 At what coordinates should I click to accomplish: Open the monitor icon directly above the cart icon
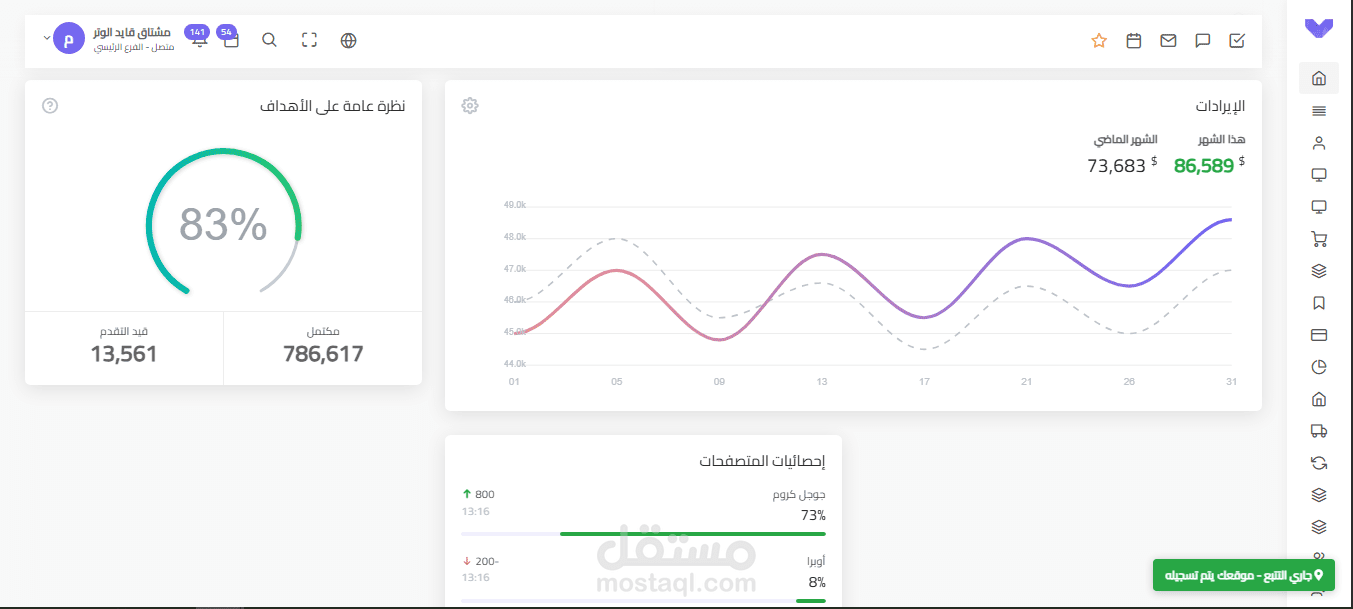(1319, 207)
